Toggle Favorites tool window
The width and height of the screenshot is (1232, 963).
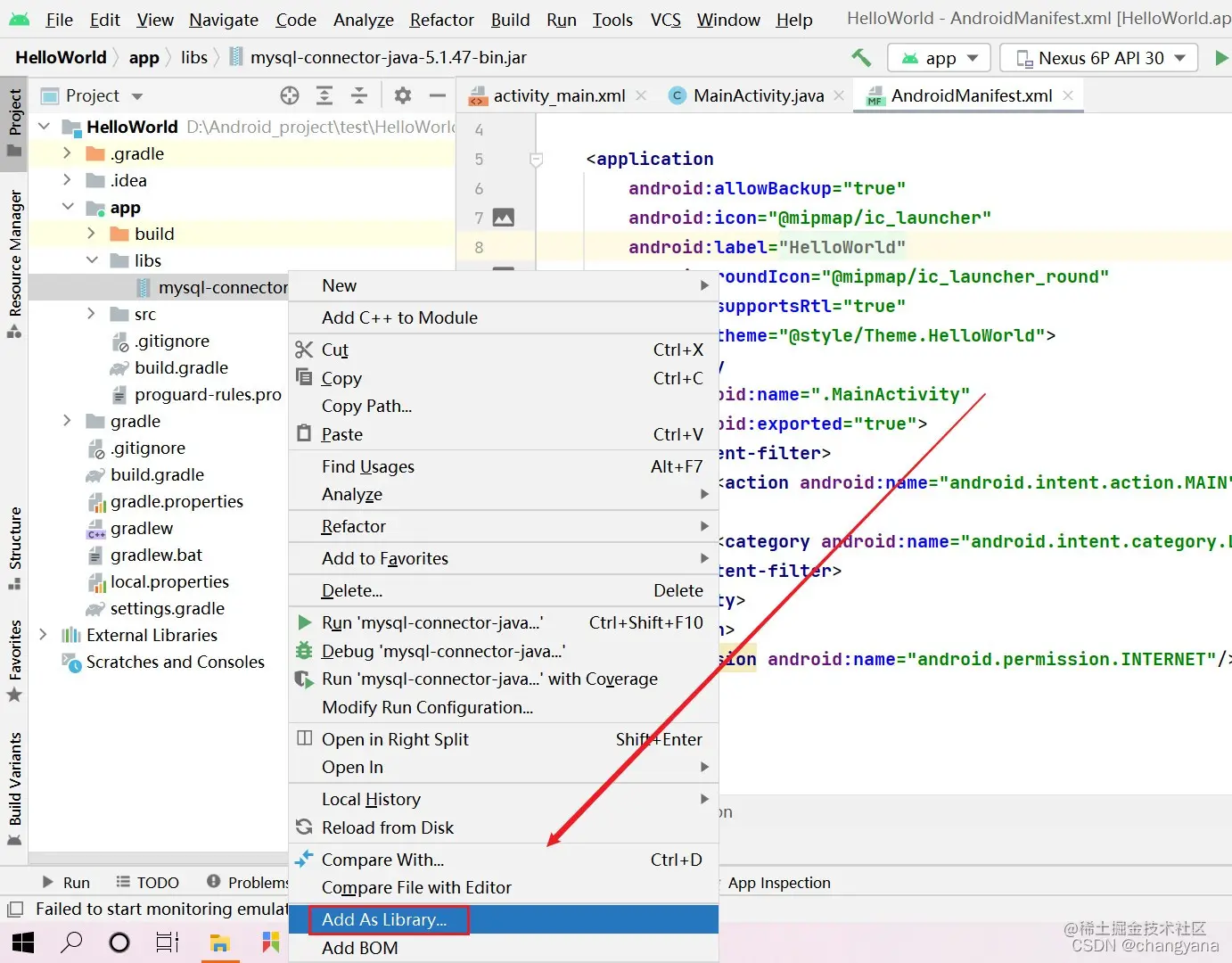[x=14, y=661]
